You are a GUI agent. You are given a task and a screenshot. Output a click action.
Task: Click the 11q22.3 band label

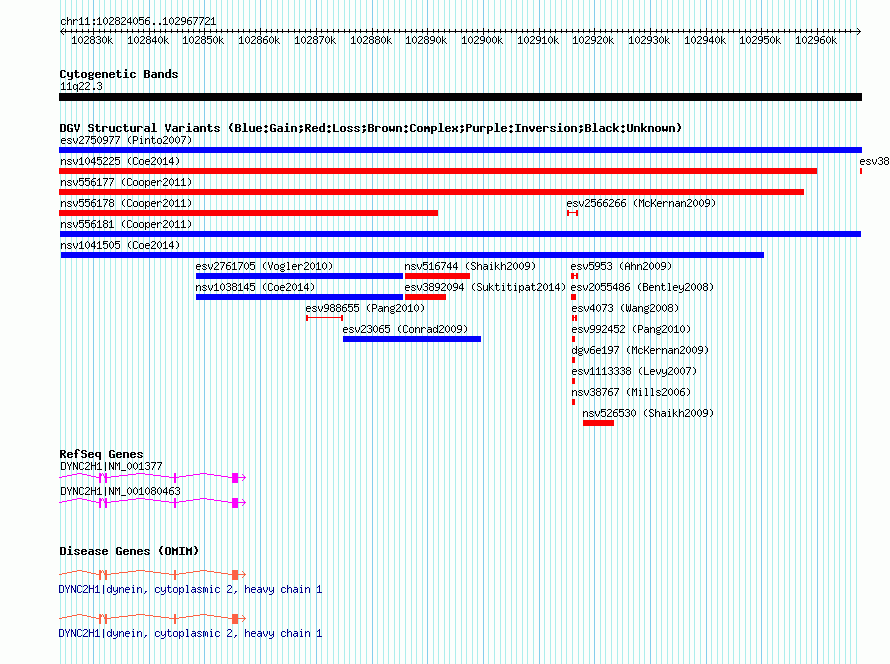pos(81,87)
